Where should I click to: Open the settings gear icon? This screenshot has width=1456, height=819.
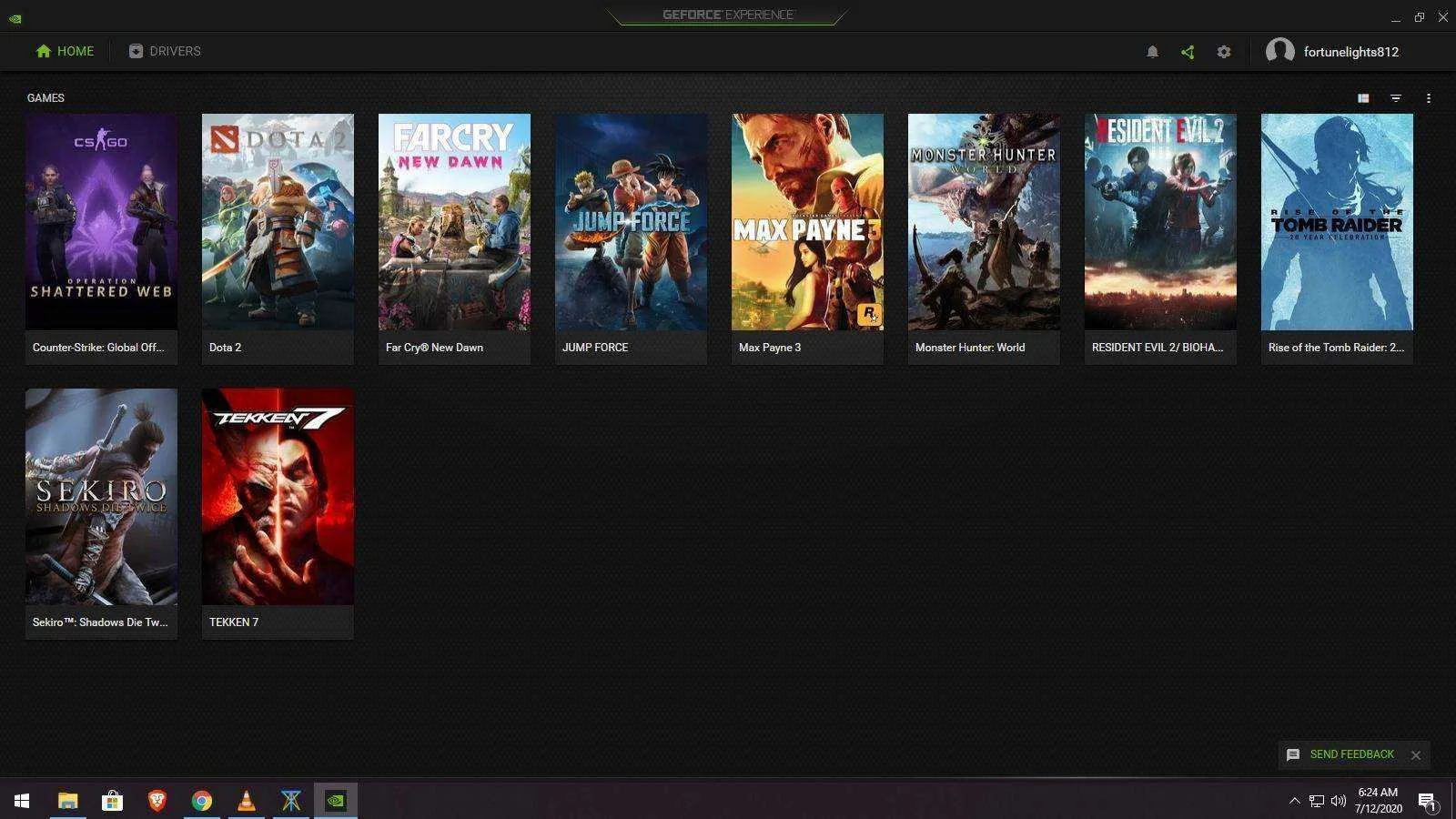(1224, 52)
